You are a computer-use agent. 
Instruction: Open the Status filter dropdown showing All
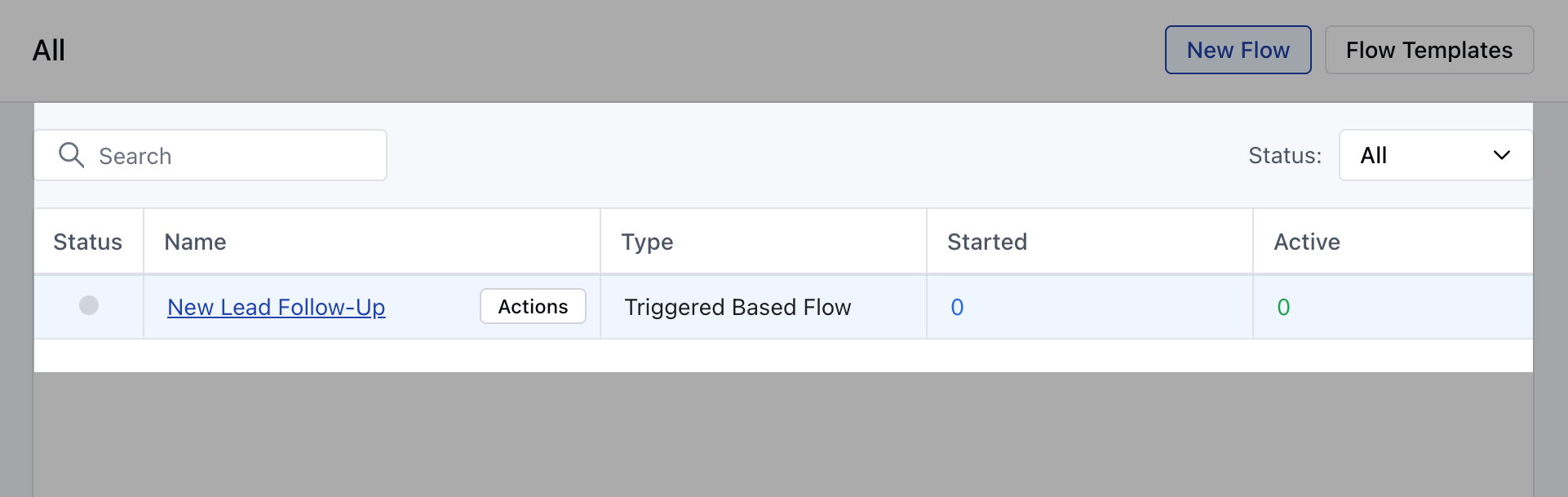coord(1436,155)
